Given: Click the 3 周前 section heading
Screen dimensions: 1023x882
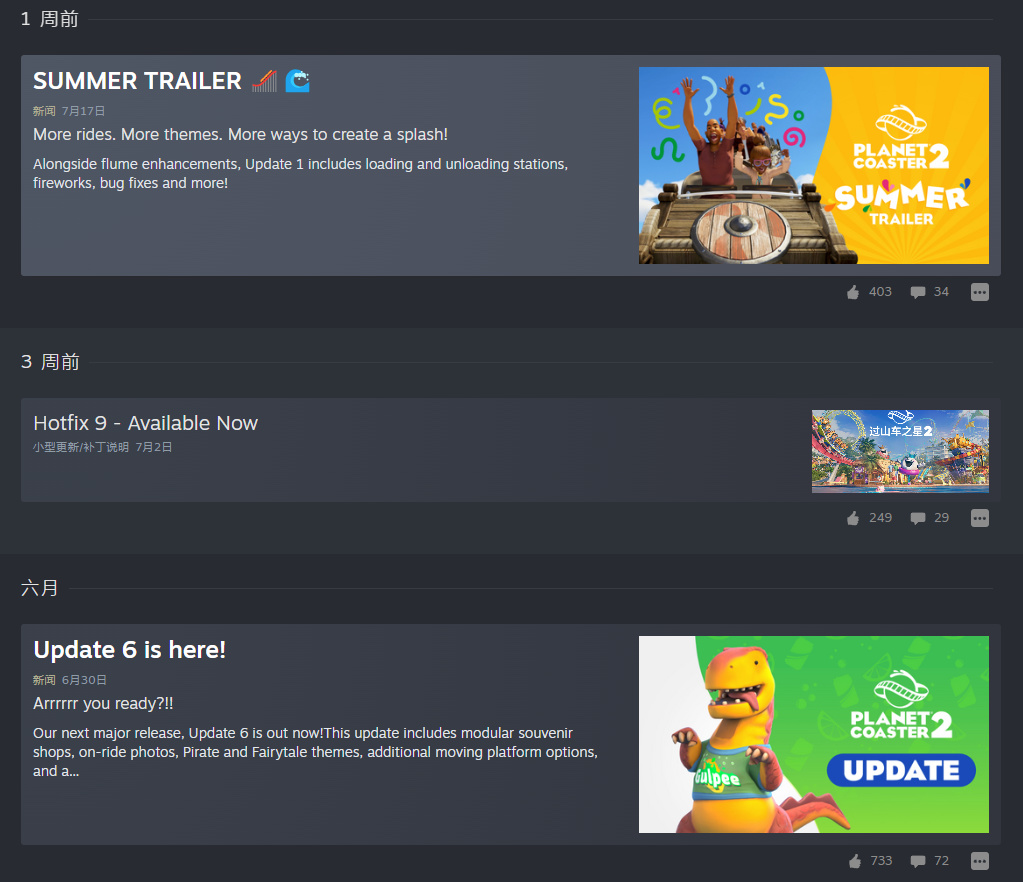Looking at the screenshot, I should [x=50, y=361].
